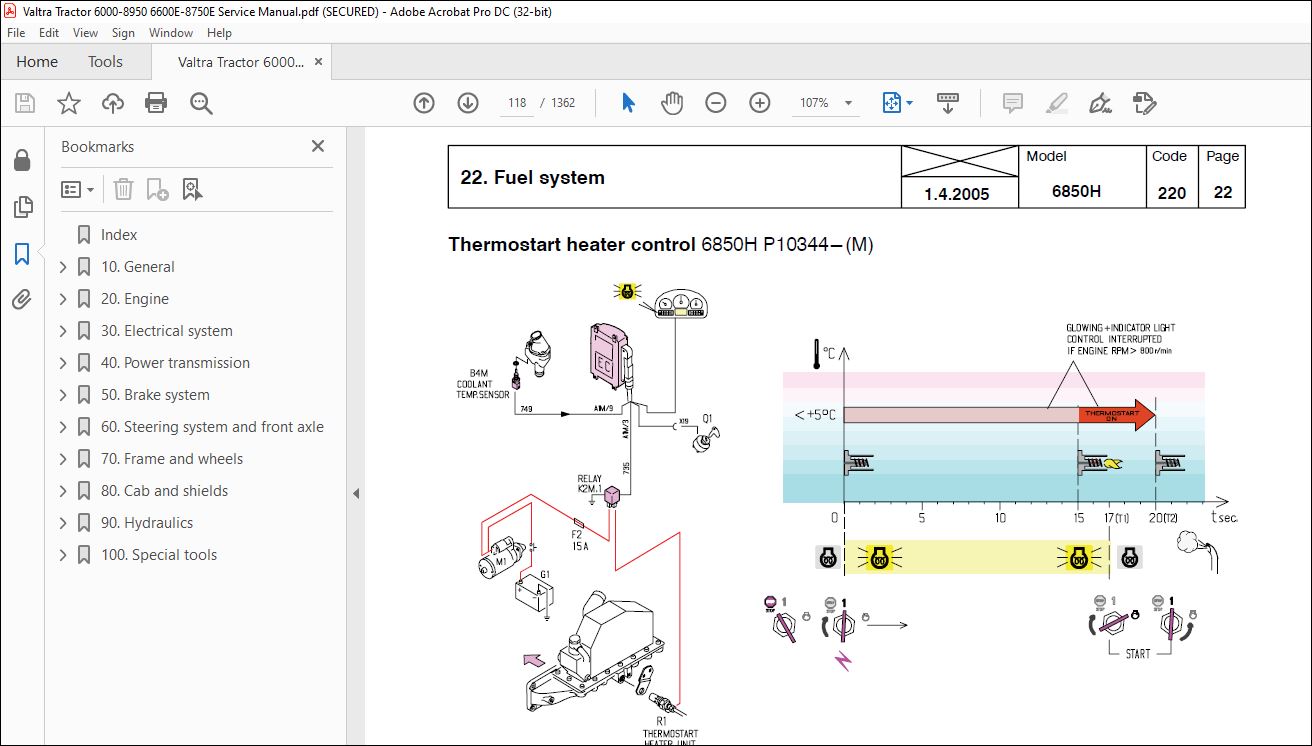Screen dimensions: 1312x746
Task: Expand the 80. Cab and shields bookmark
Action: [64, 491]
